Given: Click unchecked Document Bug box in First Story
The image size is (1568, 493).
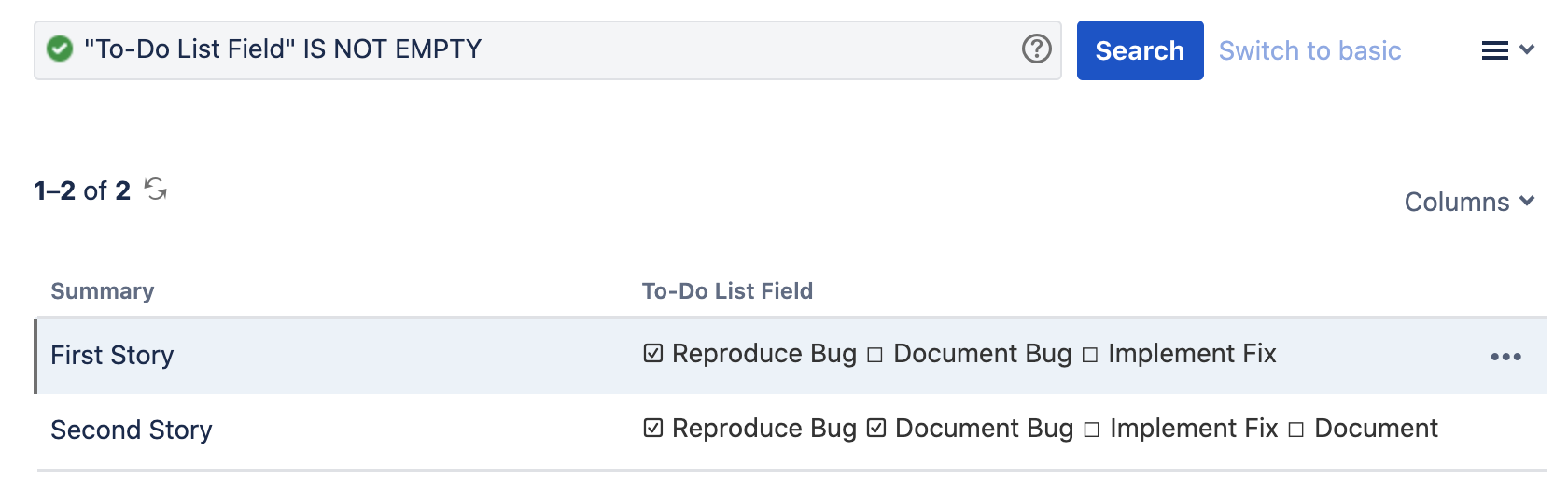Looking at the screenshot, I should pos(875,355).
